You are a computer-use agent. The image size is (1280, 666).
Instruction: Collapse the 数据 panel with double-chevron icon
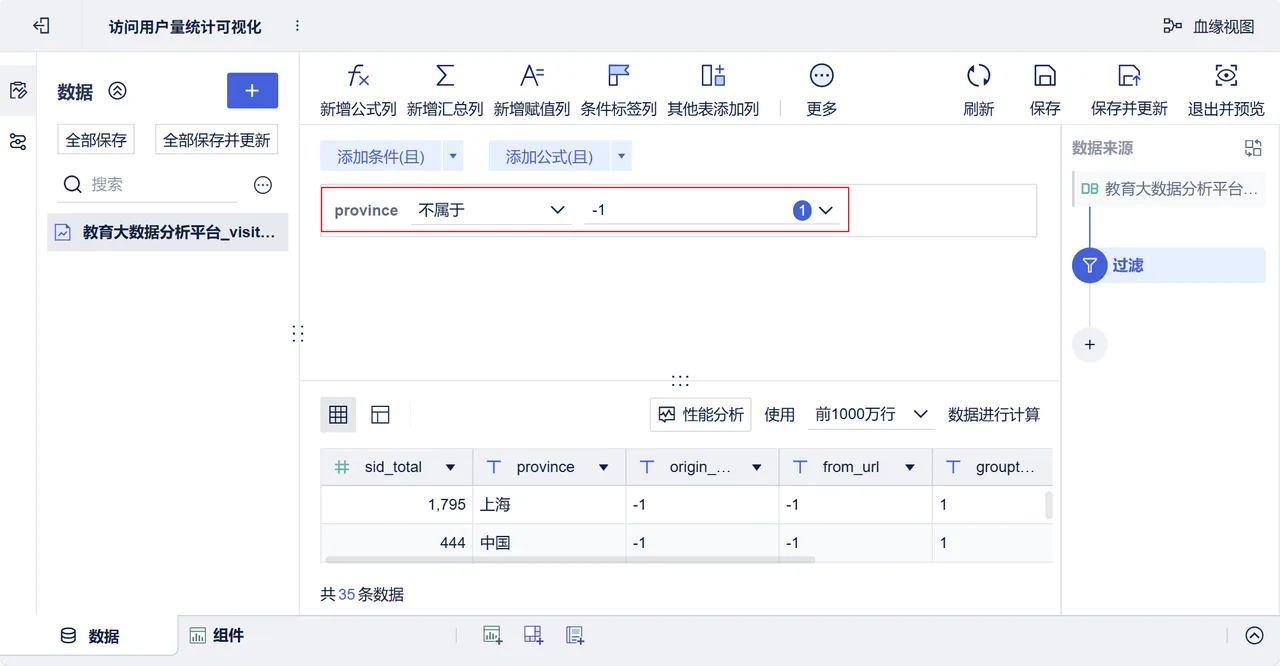pos(118,91)
